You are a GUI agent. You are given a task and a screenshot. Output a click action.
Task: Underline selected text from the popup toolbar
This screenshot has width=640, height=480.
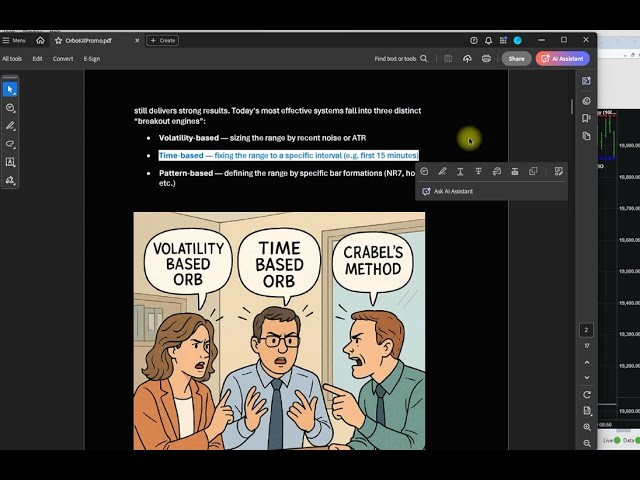pyautogui.click(x=460, y=171)
